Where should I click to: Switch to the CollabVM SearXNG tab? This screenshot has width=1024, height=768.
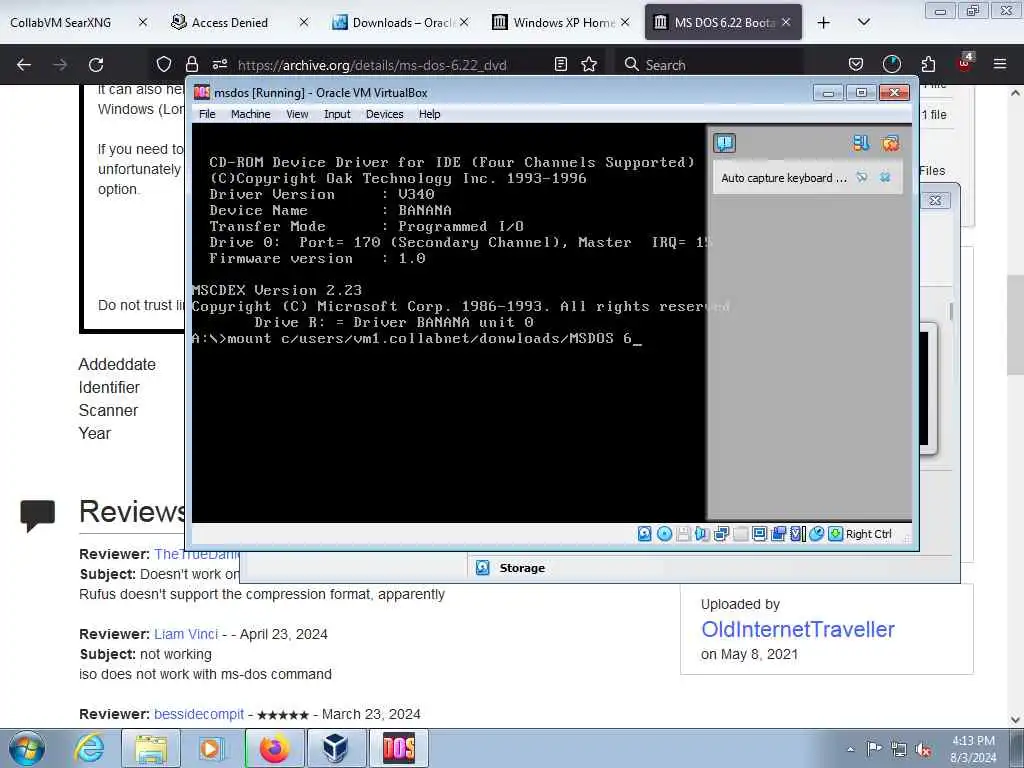(61, 23)
